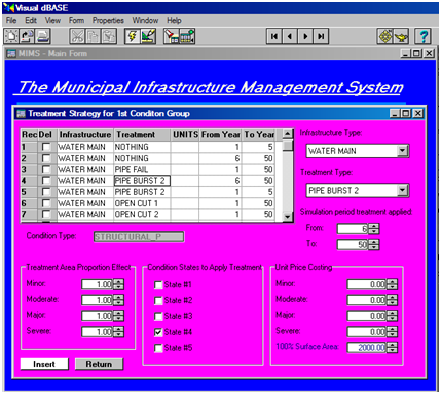Click the Condition Type STRUCTURAL_P field
The image size is (443, 394).
139,237
